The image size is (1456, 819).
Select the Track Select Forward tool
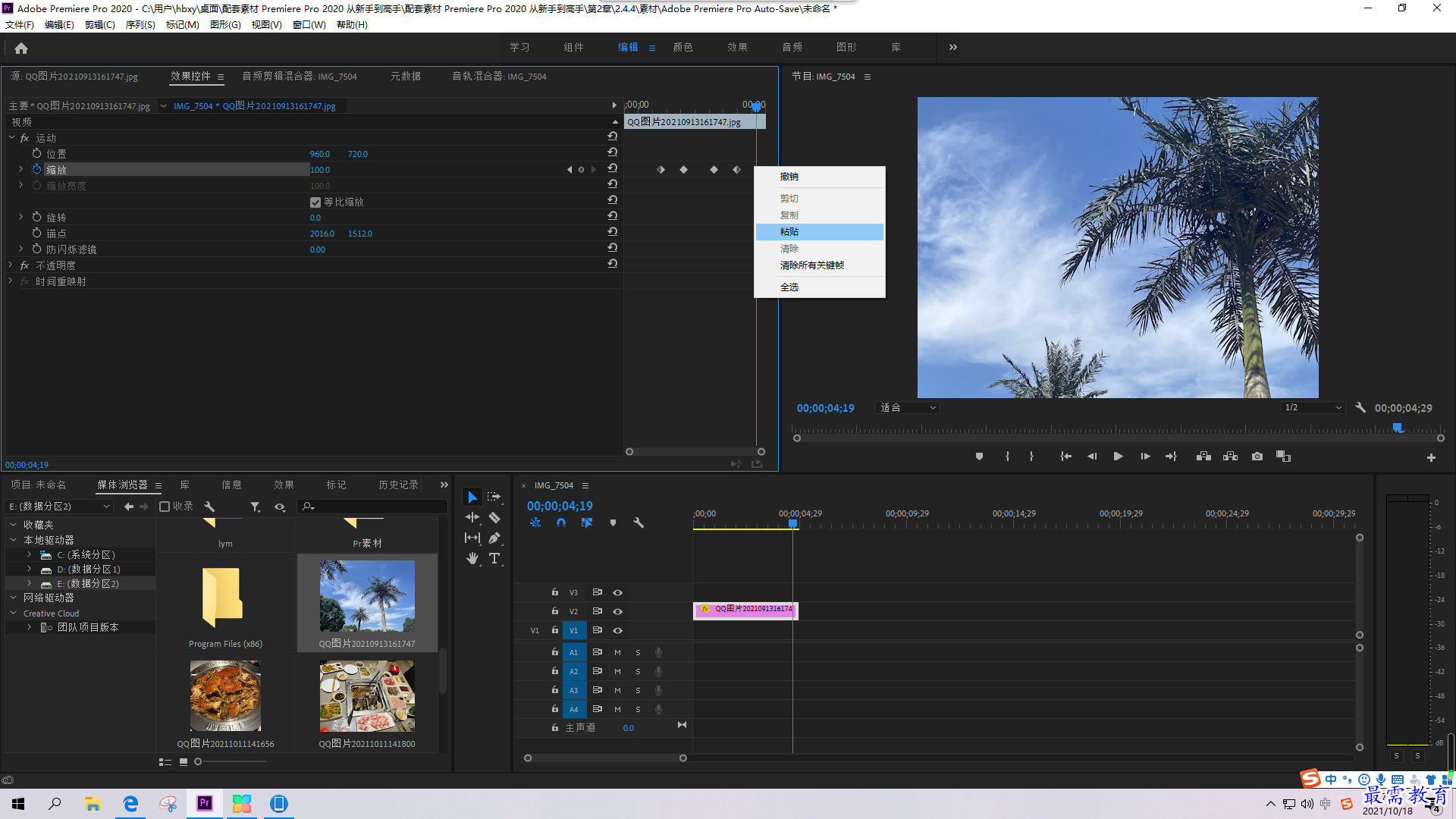tap(494, 497)
